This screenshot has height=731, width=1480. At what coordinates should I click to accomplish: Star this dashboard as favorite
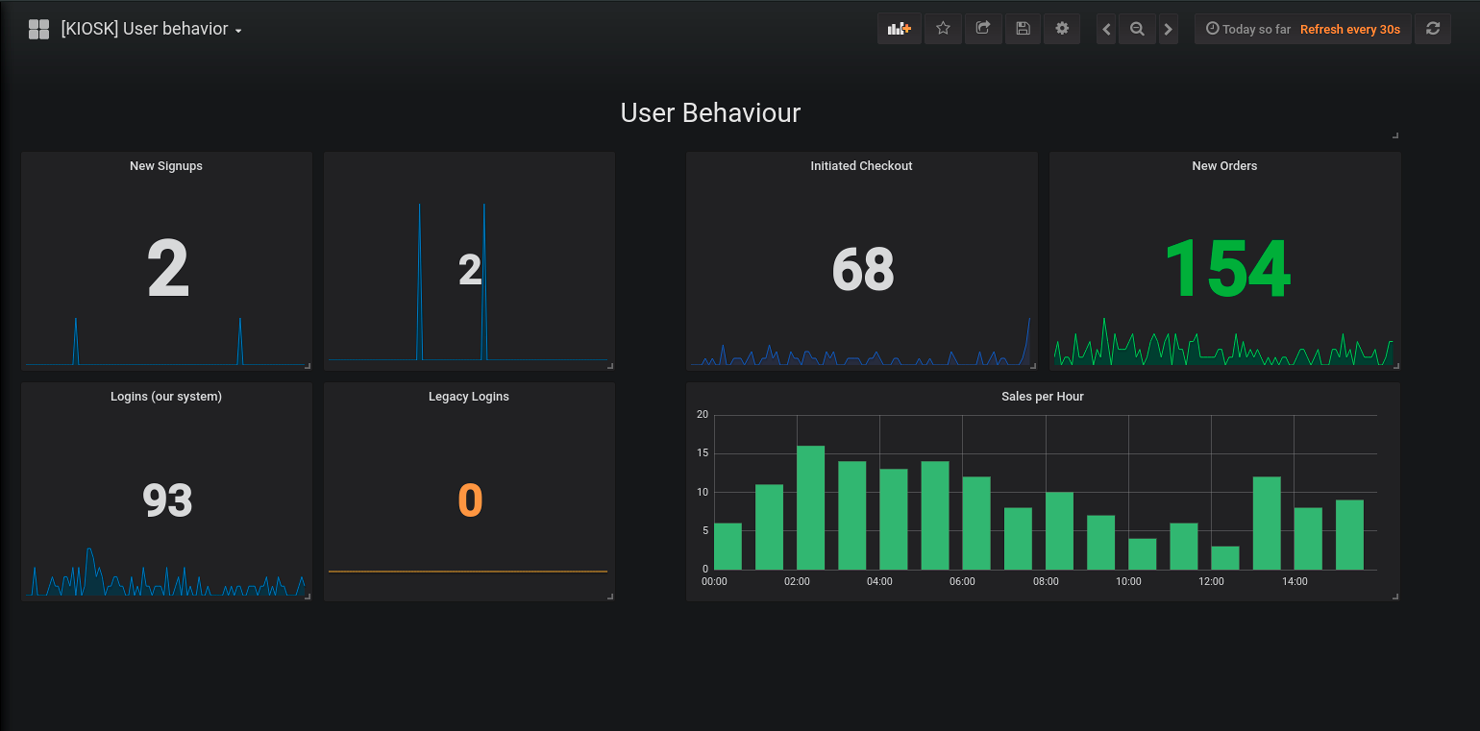pos(943,29)
